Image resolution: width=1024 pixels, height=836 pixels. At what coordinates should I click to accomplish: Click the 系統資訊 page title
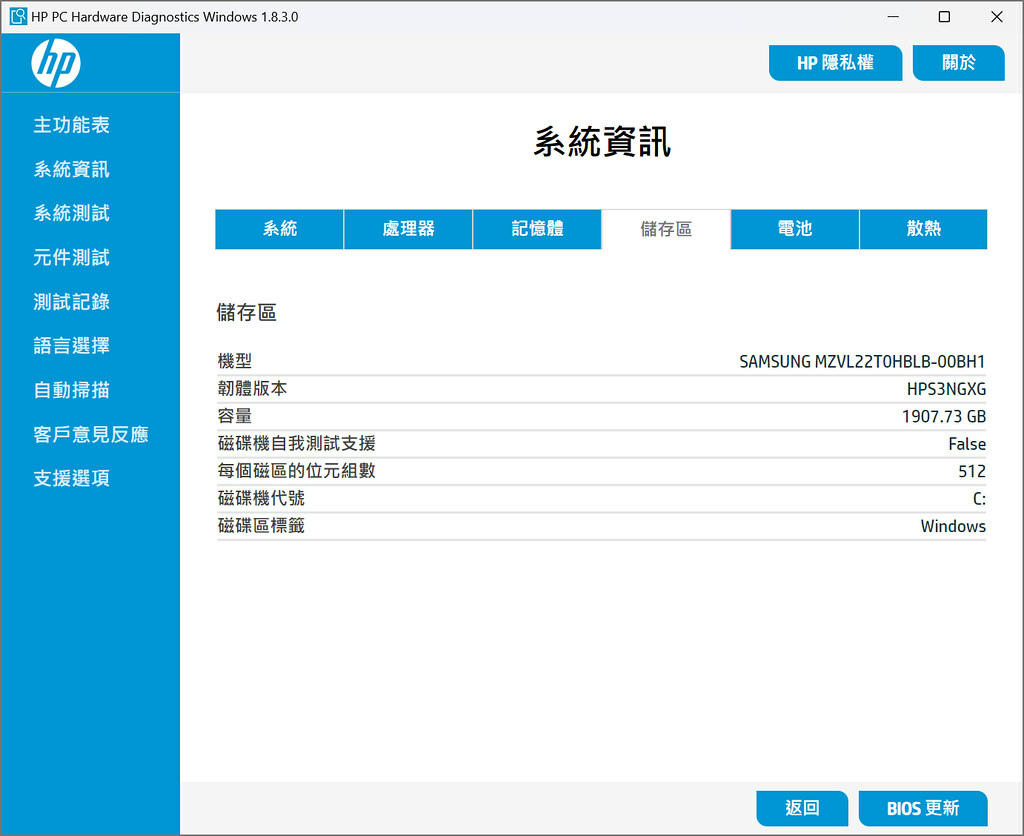[x=601, y=142]
